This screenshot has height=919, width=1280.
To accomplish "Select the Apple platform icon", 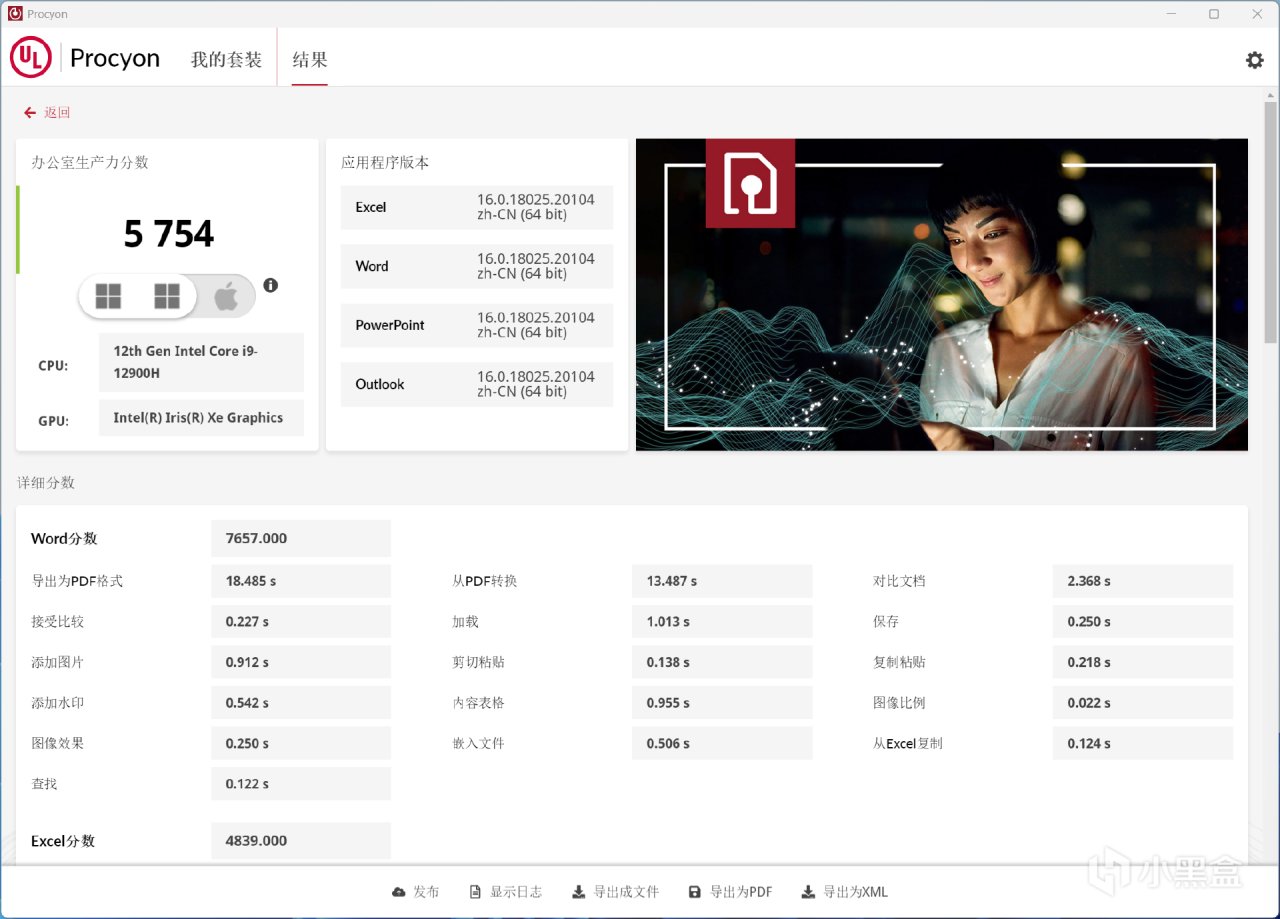I will 226,297.
